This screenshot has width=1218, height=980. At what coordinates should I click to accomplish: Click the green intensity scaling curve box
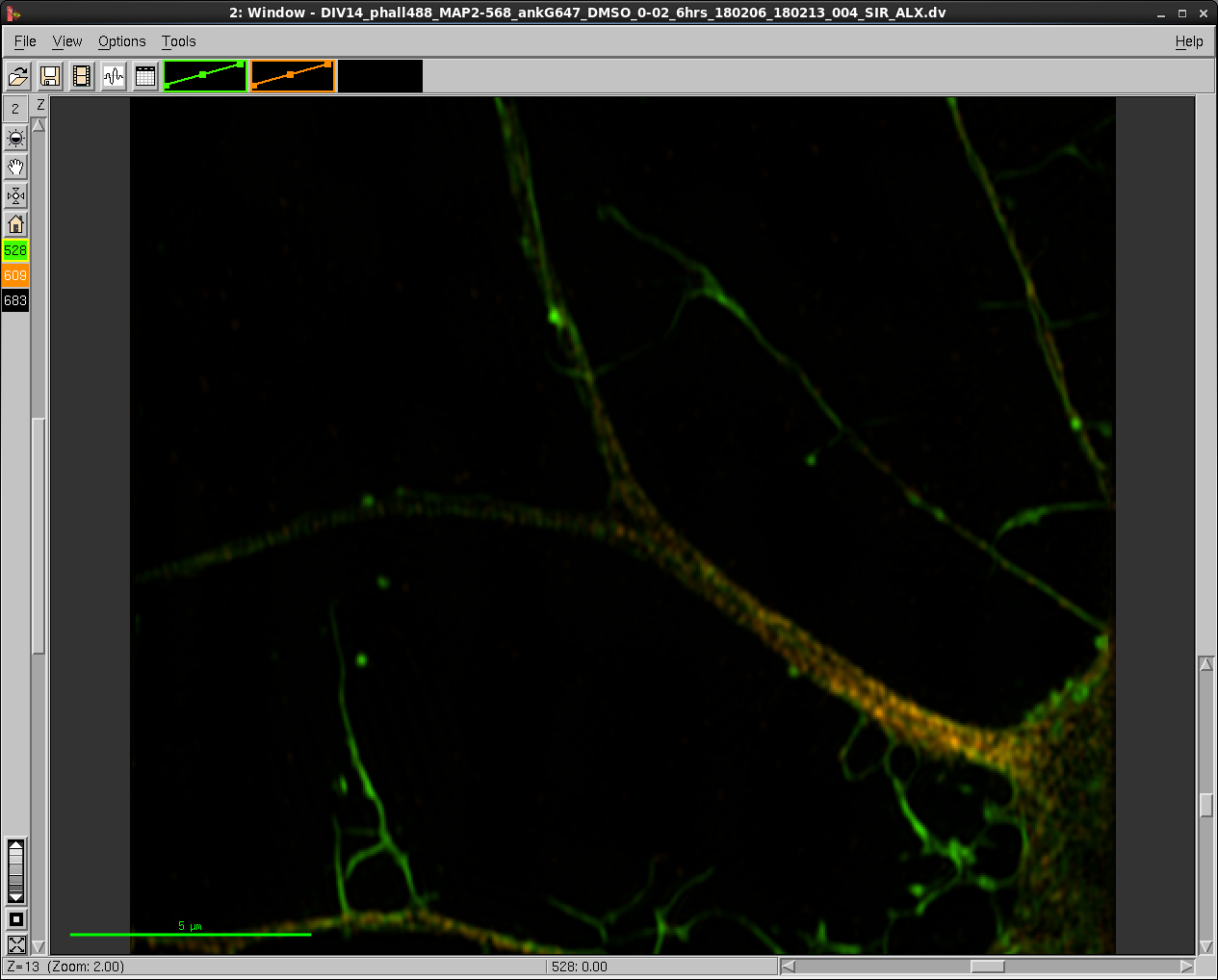(x=205, y=76)
